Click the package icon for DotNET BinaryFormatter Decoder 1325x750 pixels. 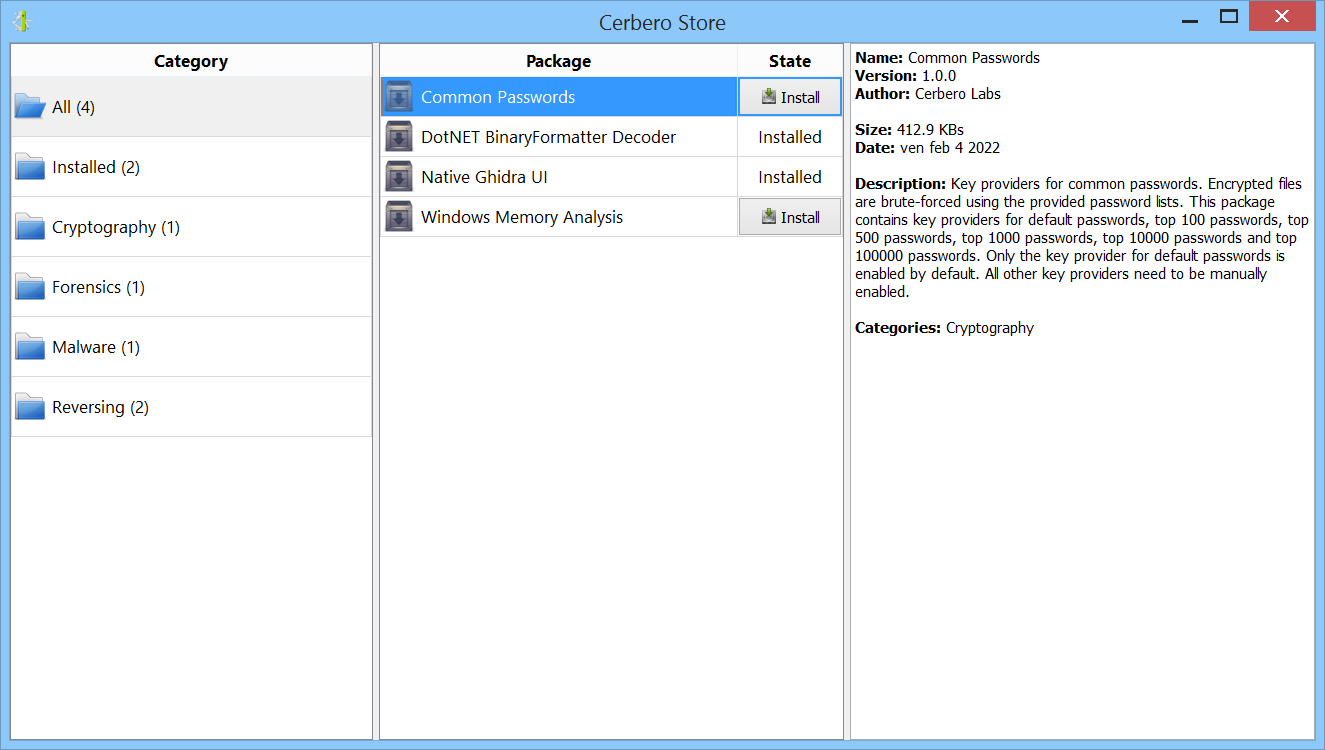tap(399, 137)
